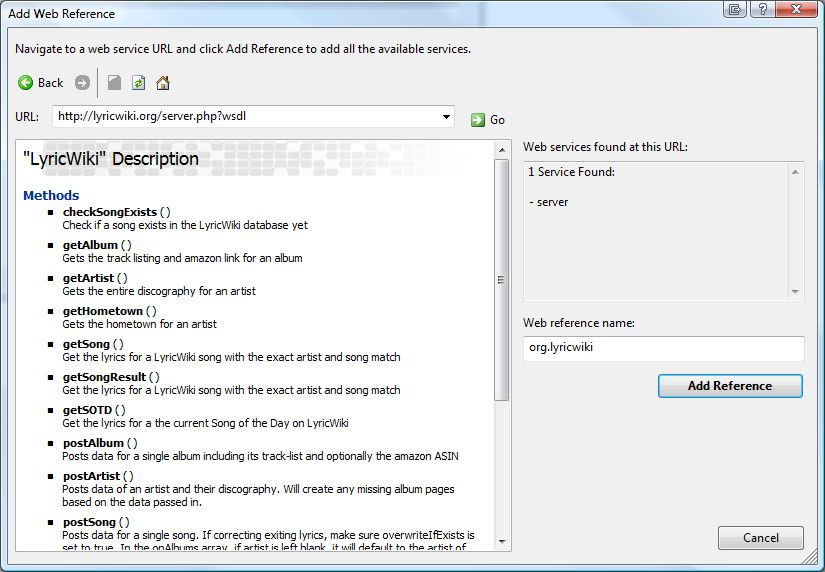Click the "- server" service entry
825x572 pixels.
click(549, 202)
